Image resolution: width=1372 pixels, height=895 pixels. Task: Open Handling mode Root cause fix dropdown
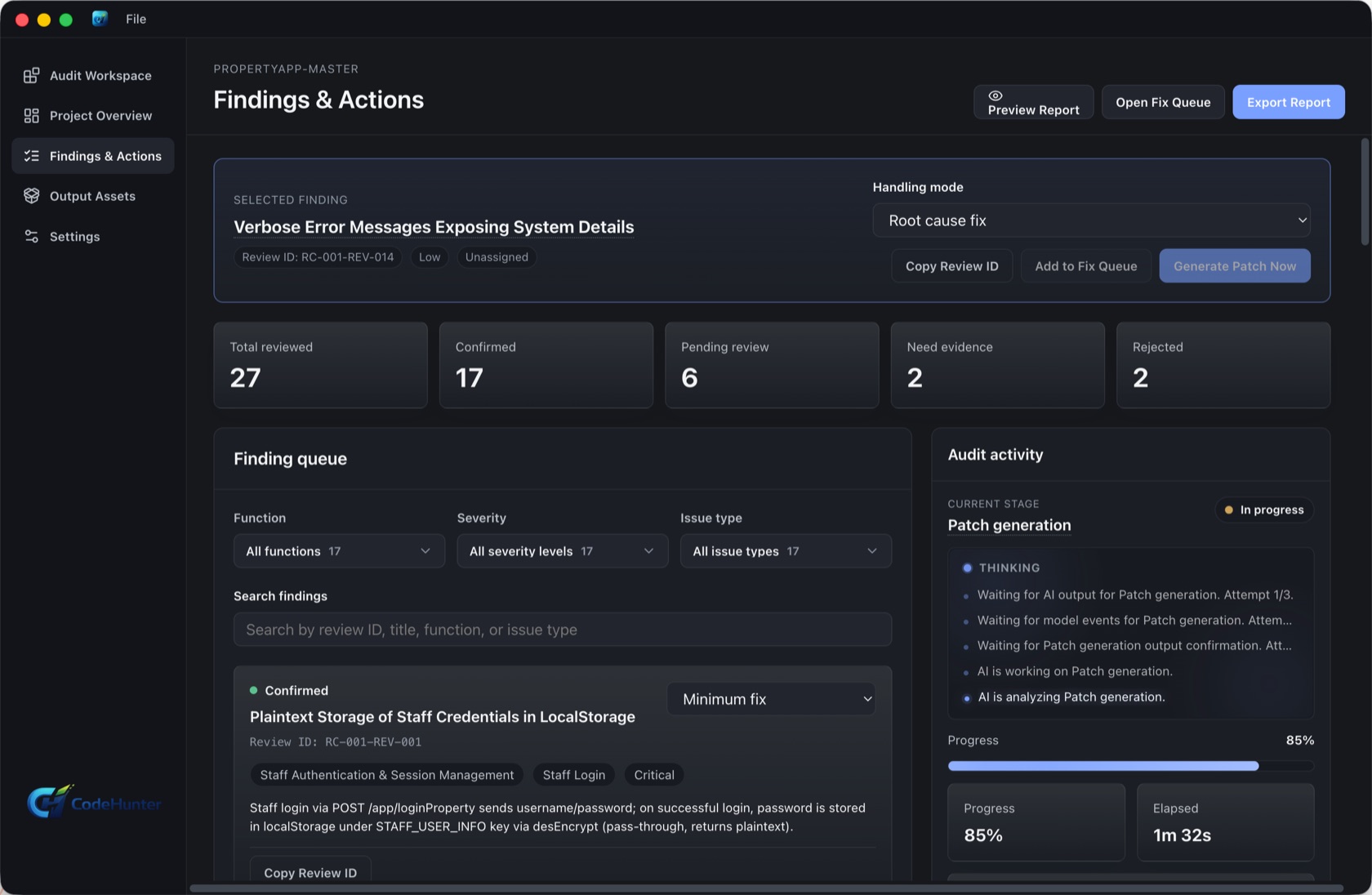point(1091,220)
